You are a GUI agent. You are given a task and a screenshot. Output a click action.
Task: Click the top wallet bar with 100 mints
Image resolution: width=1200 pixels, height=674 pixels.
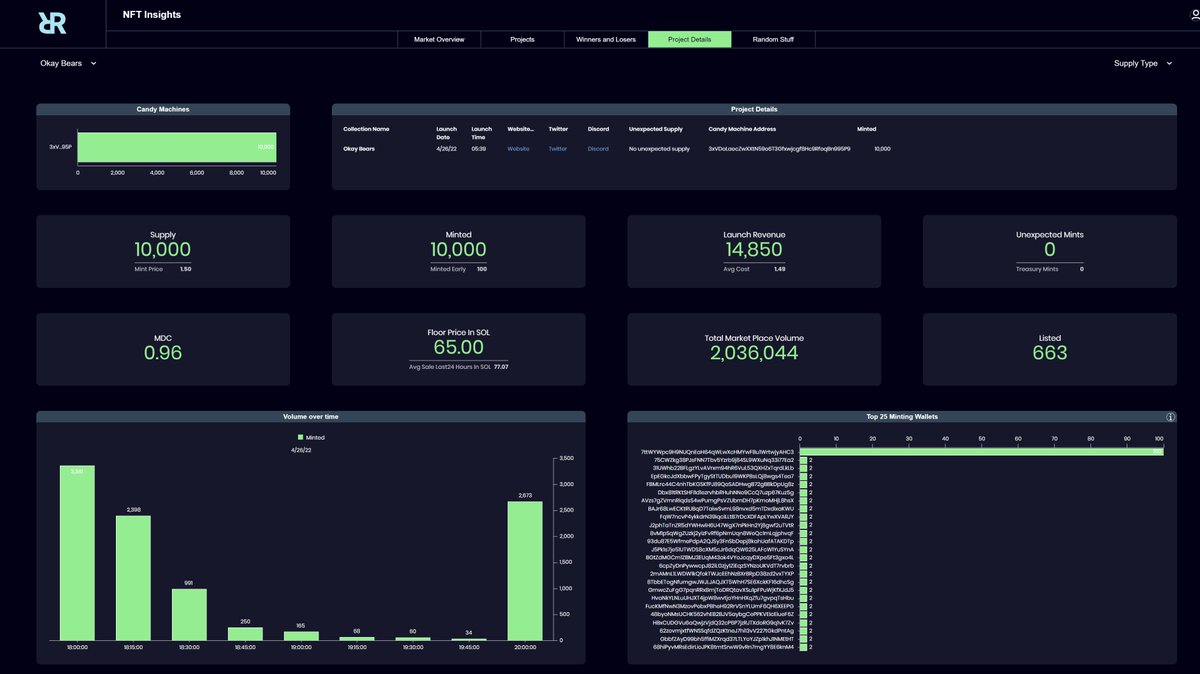(x=981, y=451)
